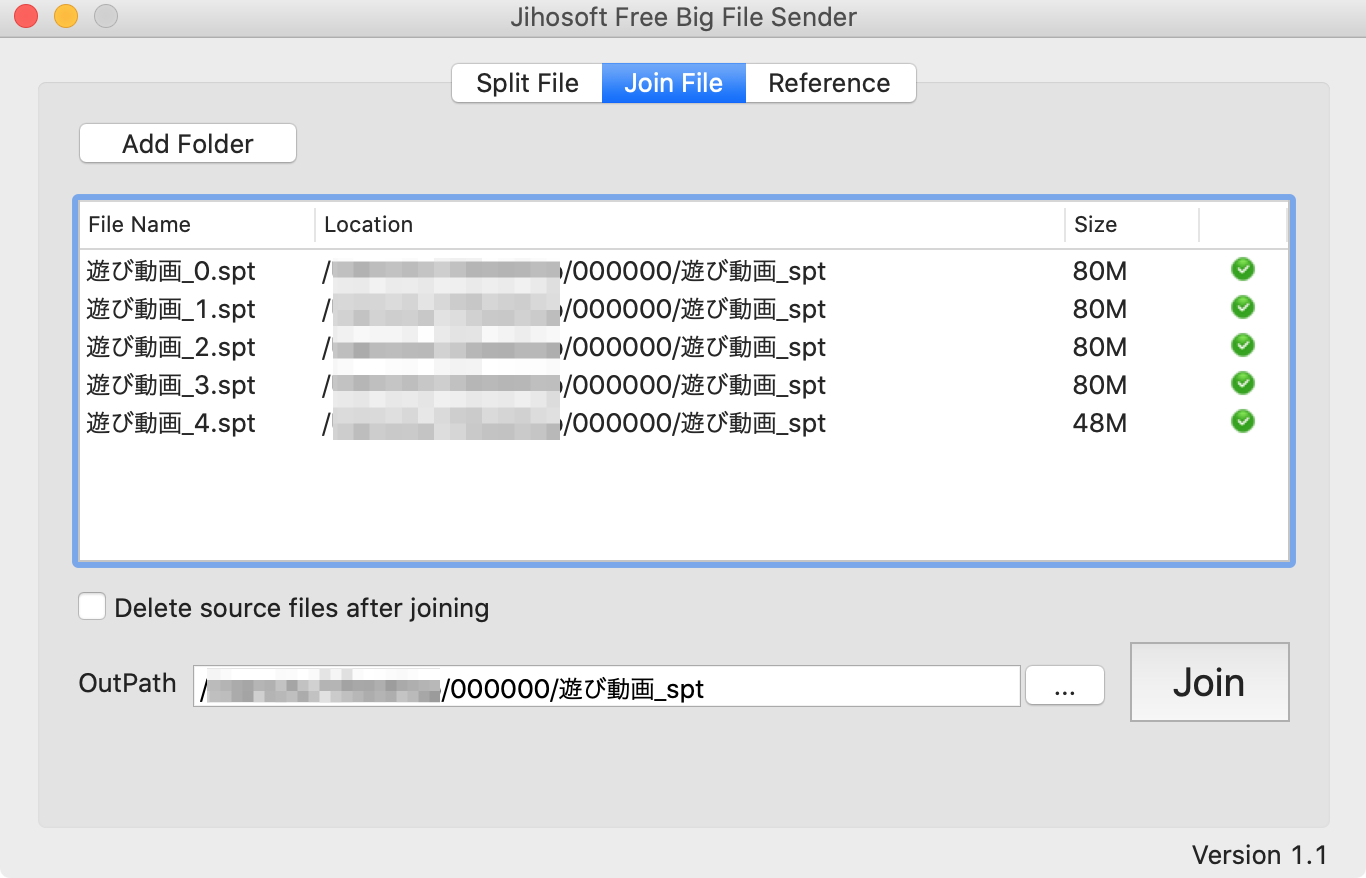This screenshot has height=878, width=1366.
Task: Click the Add Folder button
Action: pyautogui.click(x=188, y=144)
